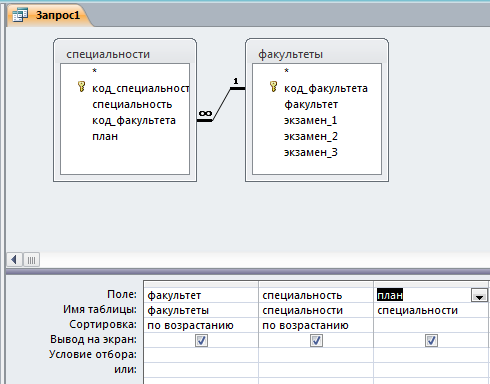Select asterisk in факультеты table
The height and width of the screenshot is (384, 490).
(x=287, y=71)
